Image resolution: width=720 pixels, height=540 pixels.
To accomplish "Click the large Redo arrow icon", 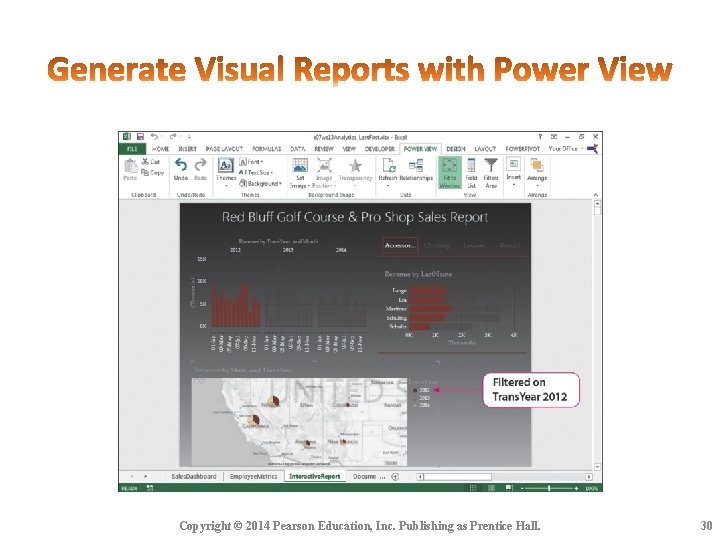I will (201, 165).
